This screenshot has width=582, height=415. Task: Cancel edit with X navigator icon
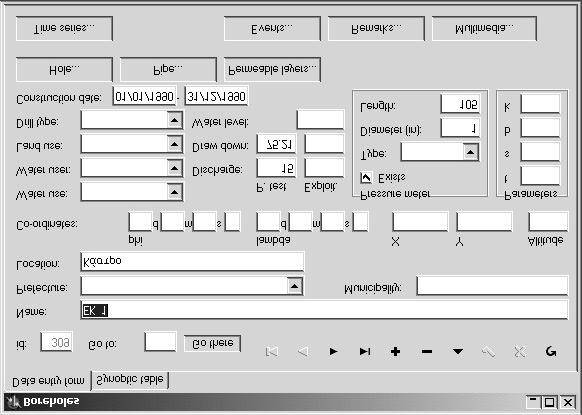520,351
